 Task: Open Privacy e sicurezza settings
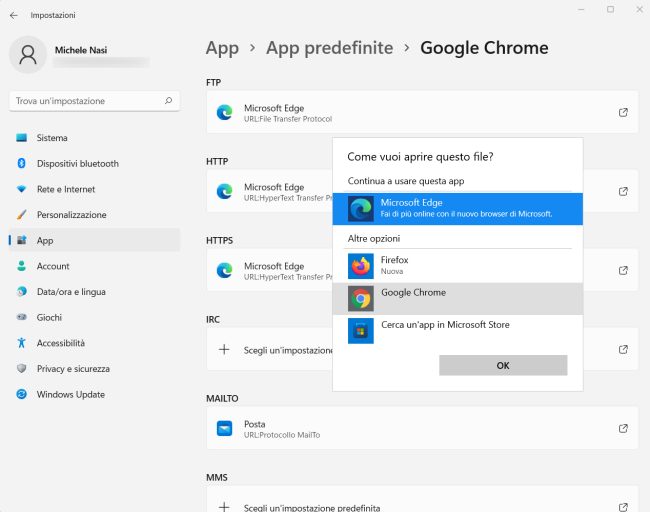click(95, 369)
